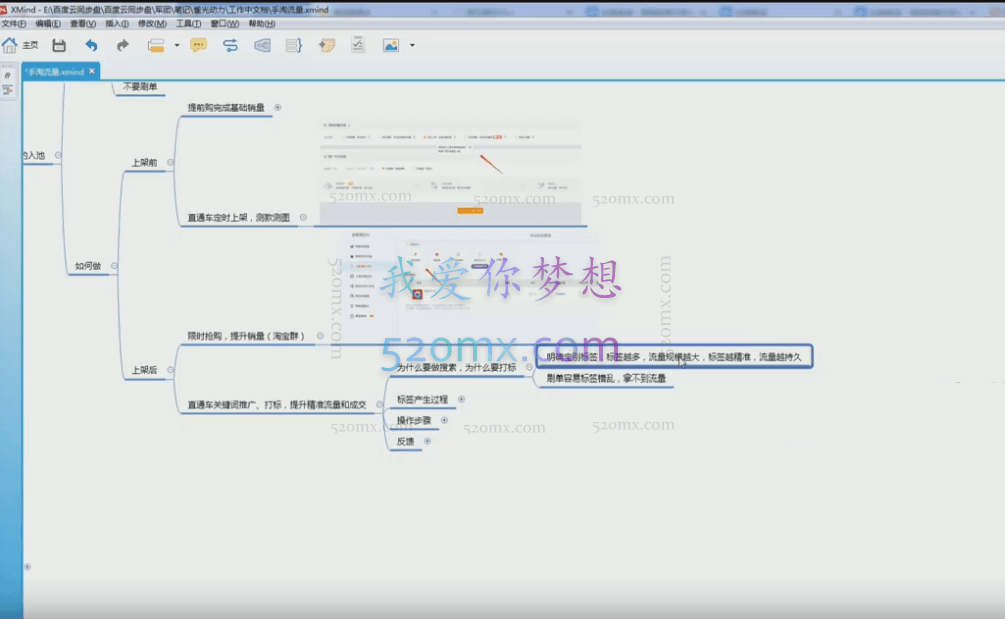Viewport: 1005px width, 619px height.
Task: Insert an image from the toolbar
Action: [390, 46]
